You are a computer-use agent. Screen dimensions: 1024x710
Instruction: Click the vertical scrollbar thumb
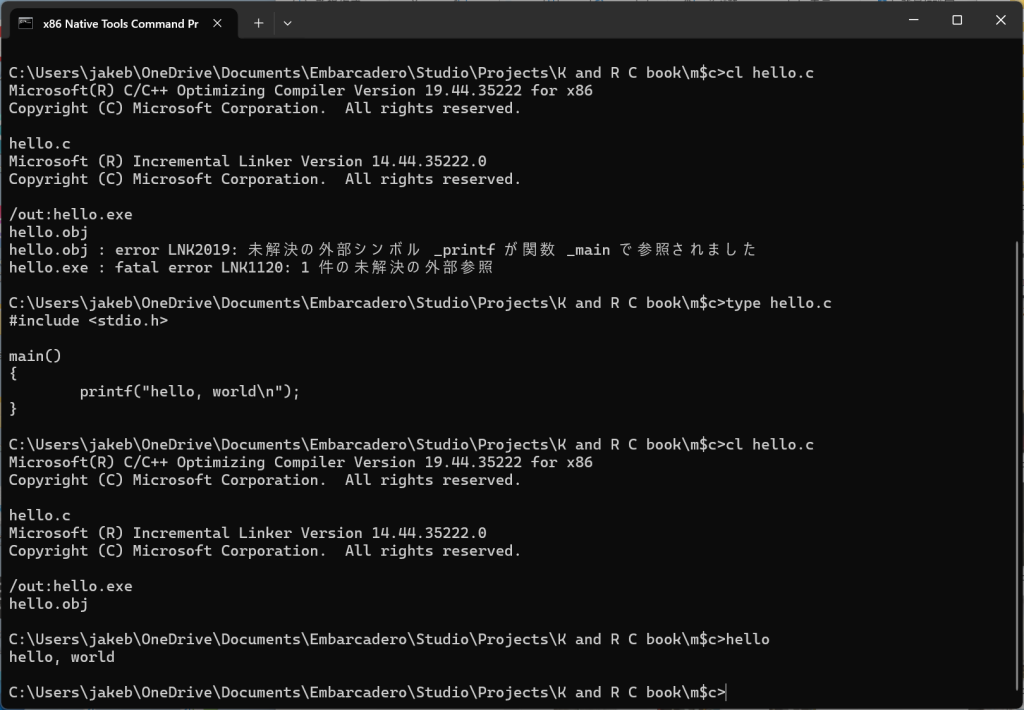point(1018,460)
